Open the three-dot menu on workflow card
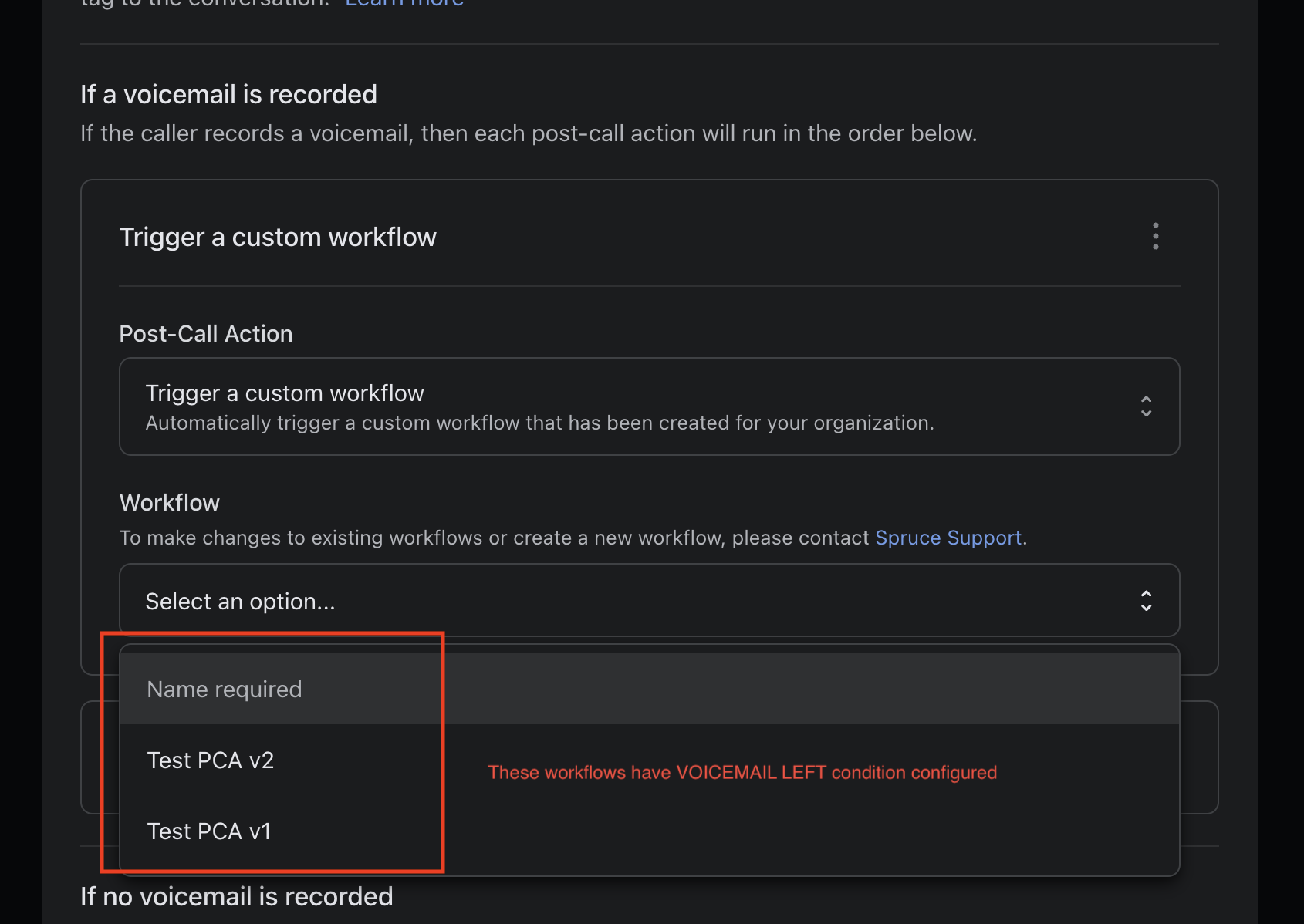 click(1155, 236)
